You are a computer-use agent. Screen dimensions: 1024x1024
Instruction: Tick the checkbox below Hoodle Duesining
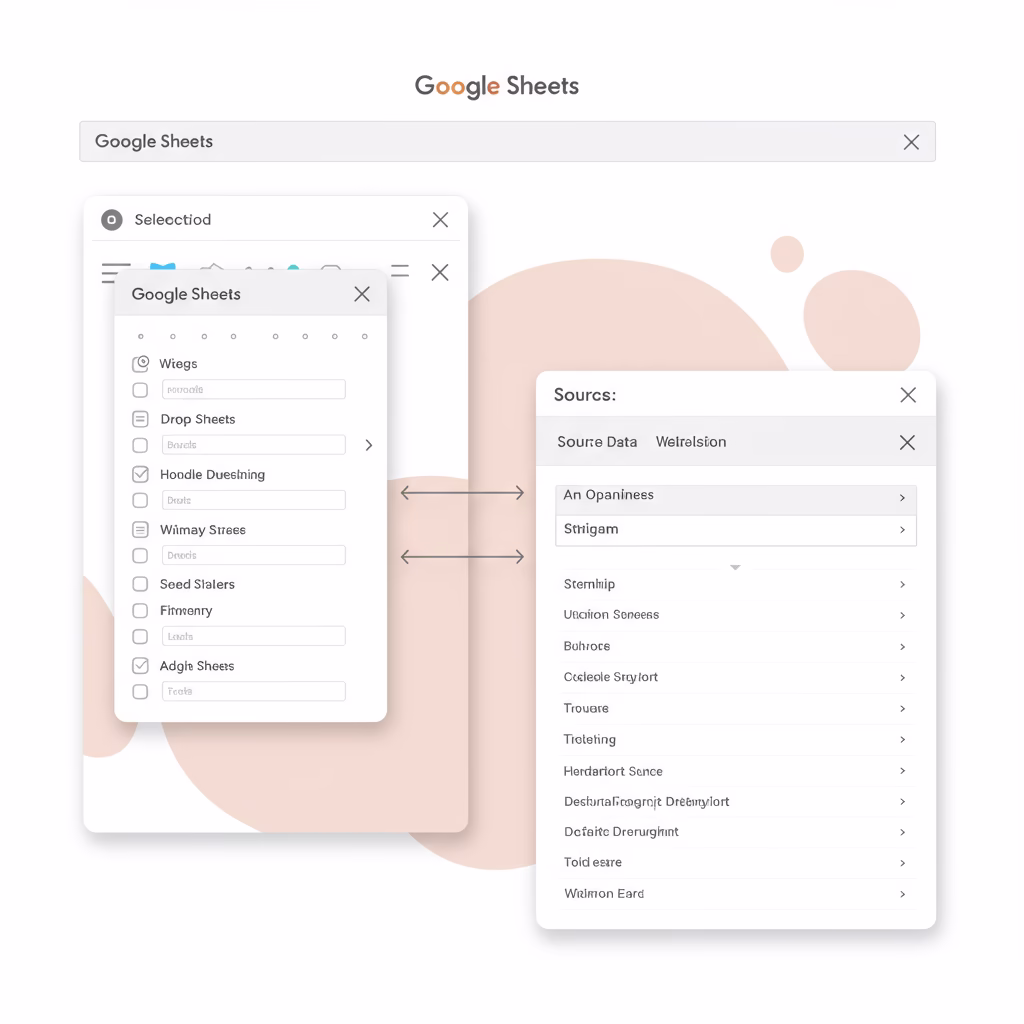tap(140, 500)
